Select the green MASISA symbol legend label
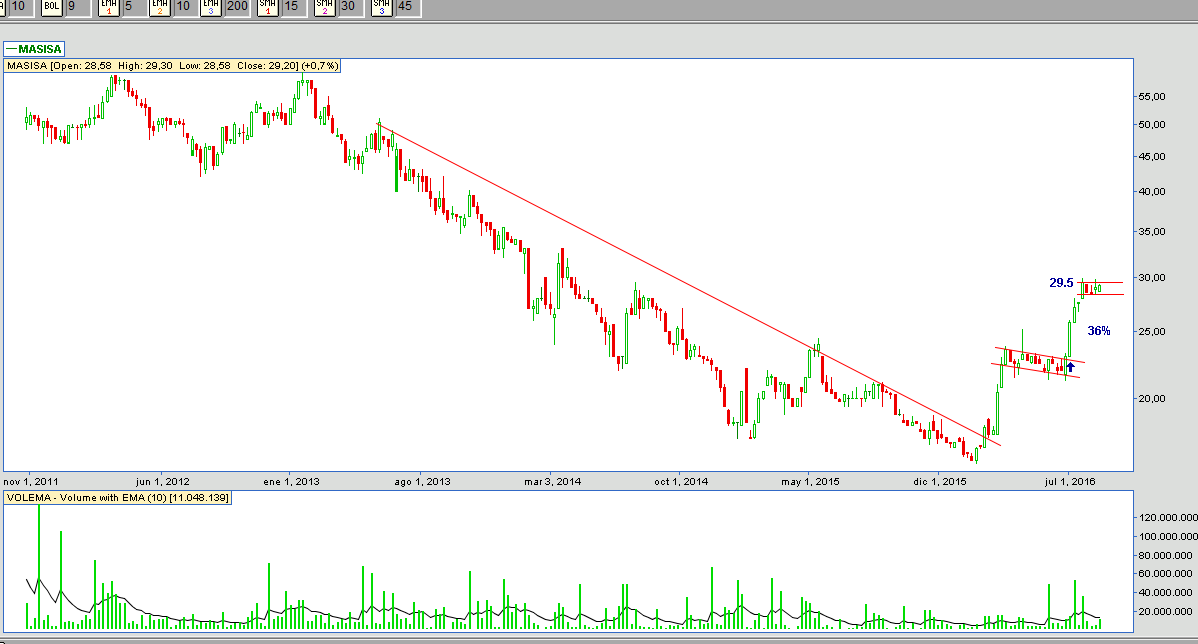The width and height of the screenshot is (1198, 644). [x=34, y=48]
